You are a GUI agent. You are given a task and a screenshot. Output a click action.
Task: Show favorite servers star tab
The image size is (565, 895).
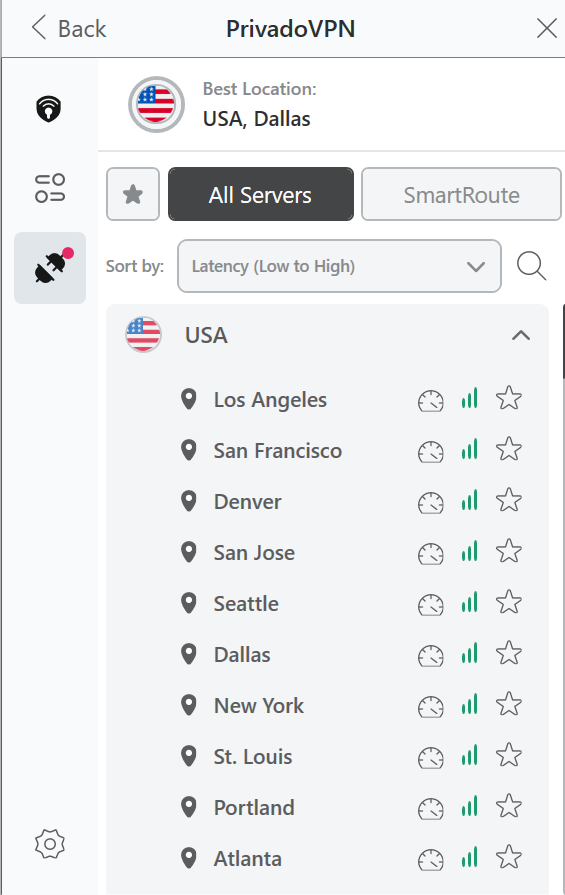[133, 194]
